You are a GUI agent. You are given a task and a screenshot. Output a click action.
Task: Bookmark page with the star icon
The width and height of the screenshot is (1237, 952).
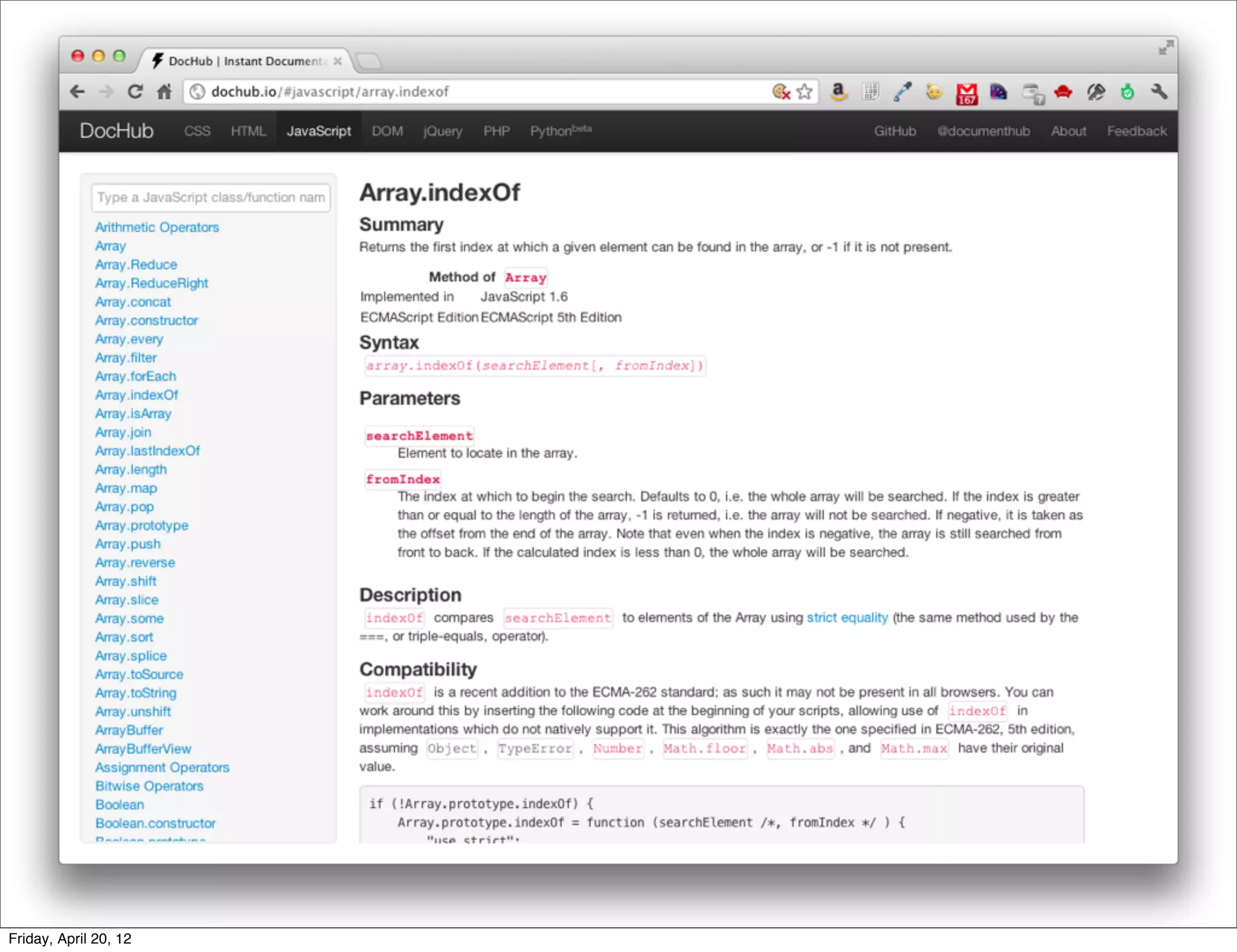(804, 92)
